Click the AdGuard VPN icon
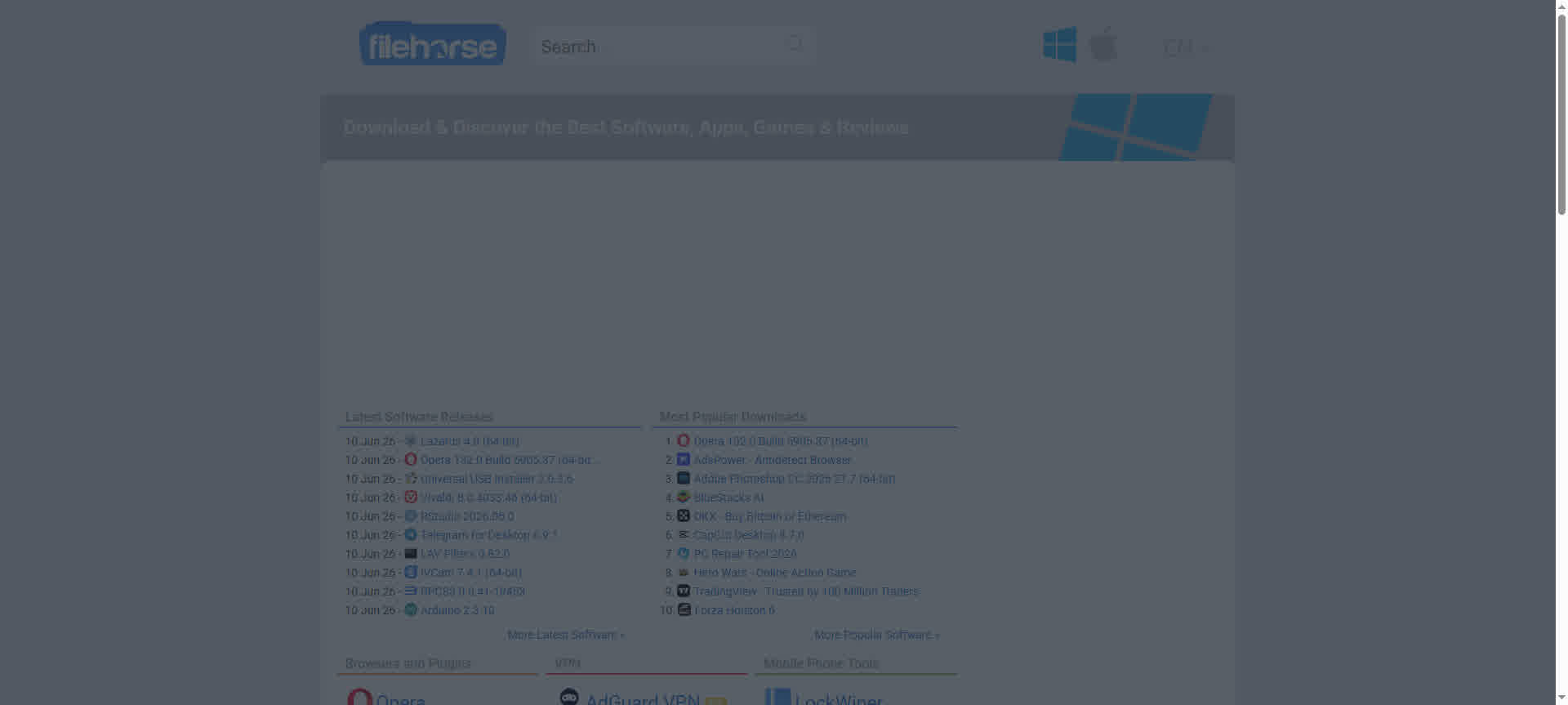The height and width of the screenshot is (705, 1568). coord(569,697)
